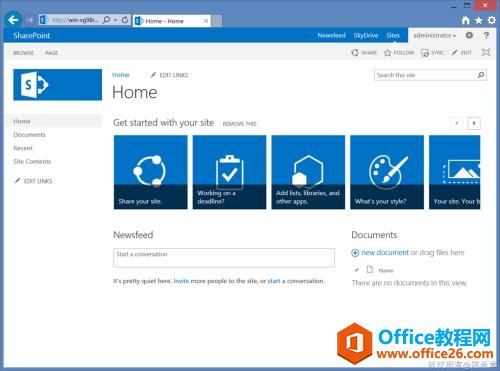Viewport: 500px width, 371px height.
Task: Open the PAGE ribbon tab
Action: pos(52,53)
